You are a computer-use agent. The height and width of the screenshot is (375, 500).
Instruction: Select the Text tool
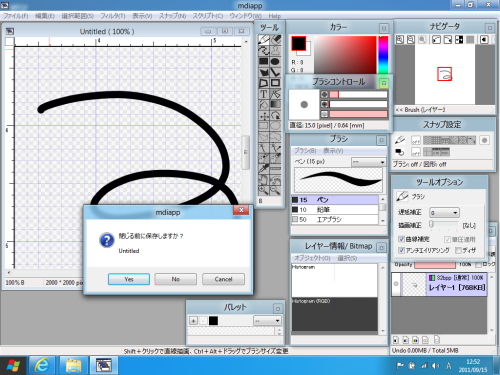point(264,94)
